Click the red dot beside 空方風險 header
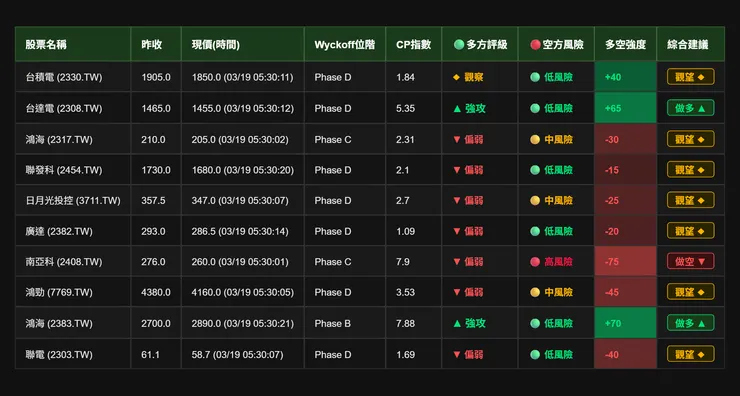 (535, 44)
